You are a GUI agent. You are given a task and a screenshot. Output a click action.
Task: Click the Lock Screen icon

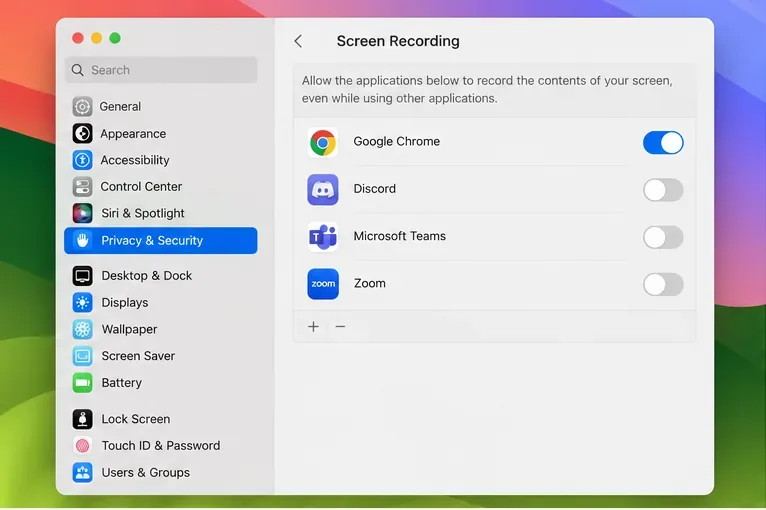[x=82, y=419]
